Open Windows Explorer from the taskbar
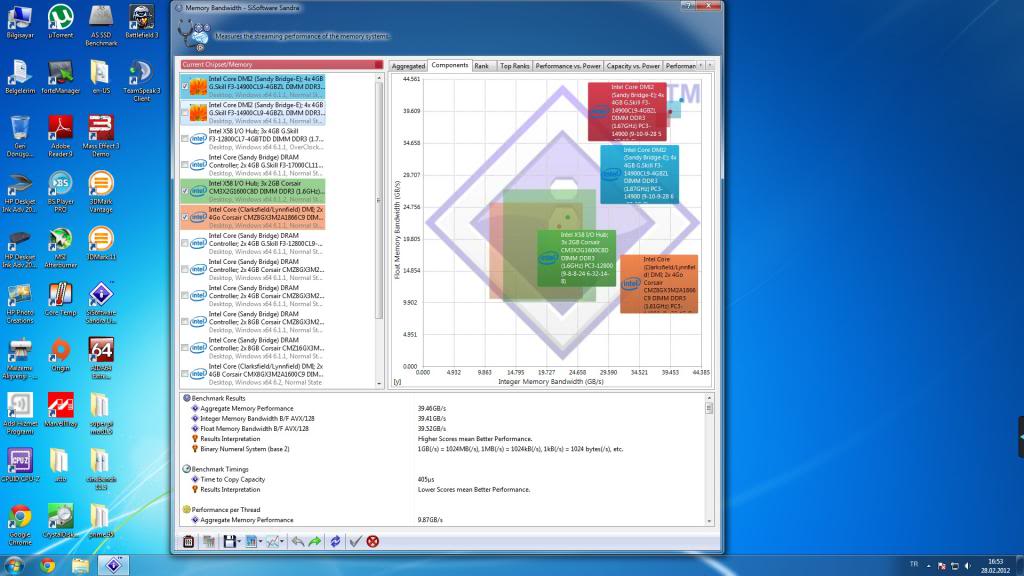1024x576 pixels. click(80, 565)
